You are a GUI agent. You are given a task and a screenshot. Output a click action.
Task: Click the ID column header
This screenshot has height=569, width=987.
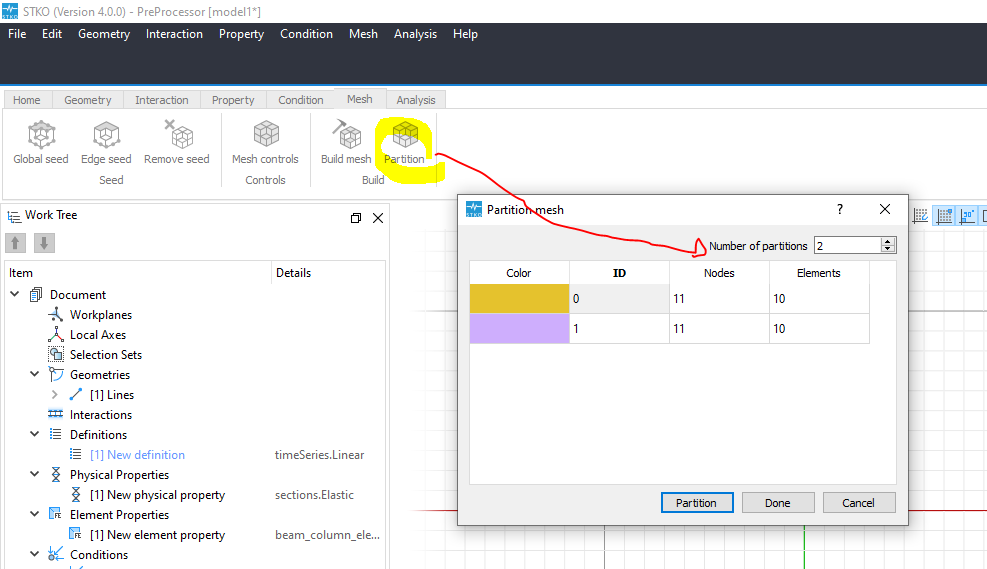(x=619, y=273)
